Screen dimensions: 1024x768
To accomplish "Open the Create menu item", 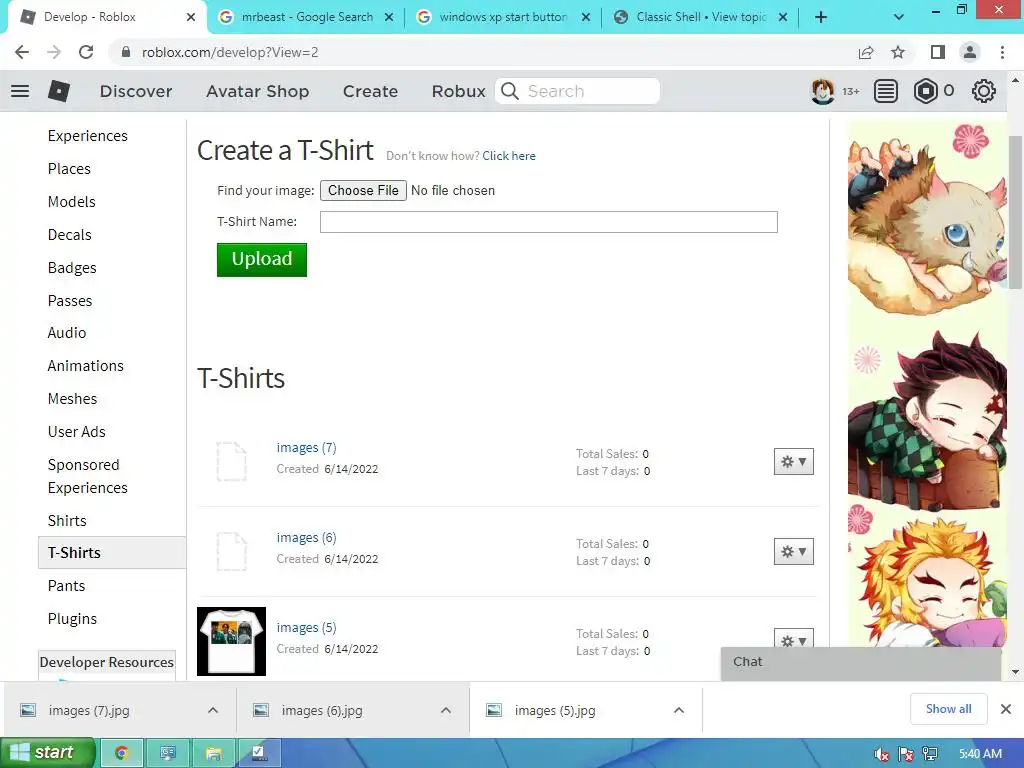I will pyautogui.click(x=370, y=91).
